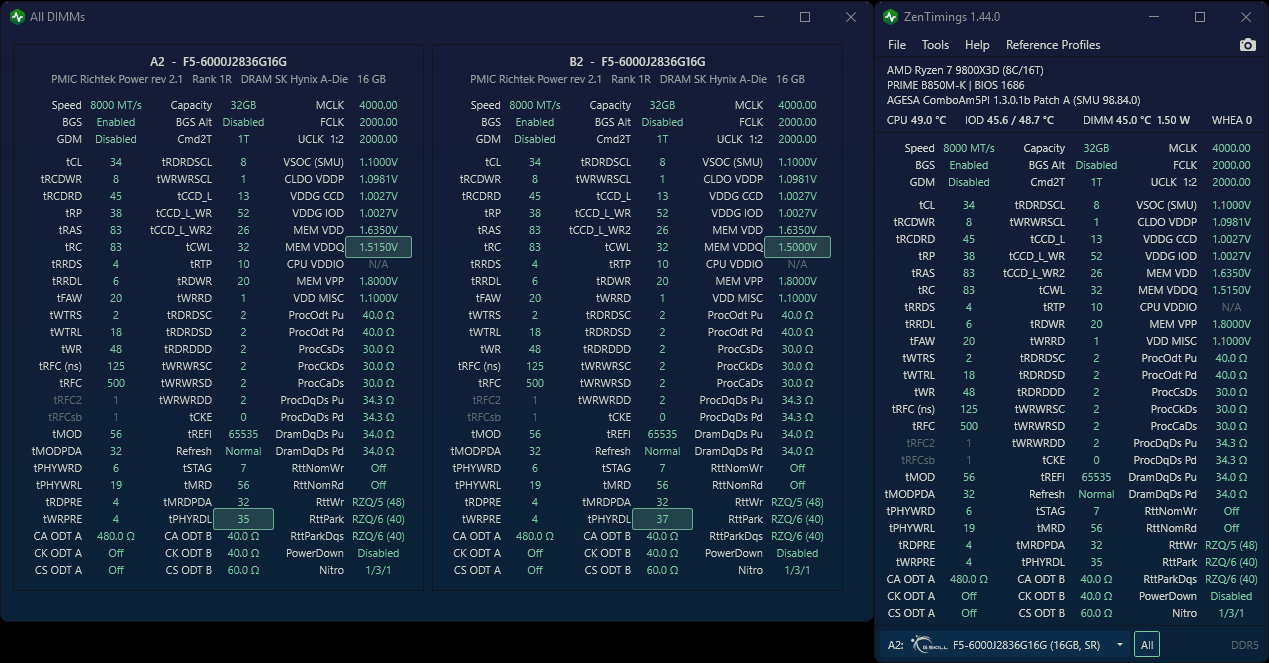Click the DDR5 label at ZenTimings bottom
This screenshot has width=1269, height=663.
(1245, 645)
